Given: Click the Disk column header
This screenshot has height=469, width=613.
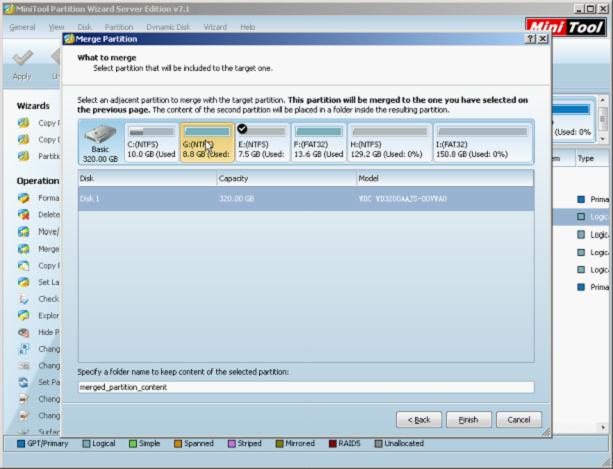Looking at the screenshot, I should coord(147,178).
